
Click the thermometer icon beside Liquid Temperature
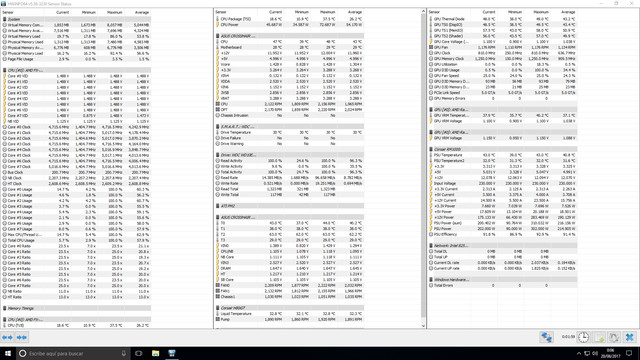tap(218, 314)
